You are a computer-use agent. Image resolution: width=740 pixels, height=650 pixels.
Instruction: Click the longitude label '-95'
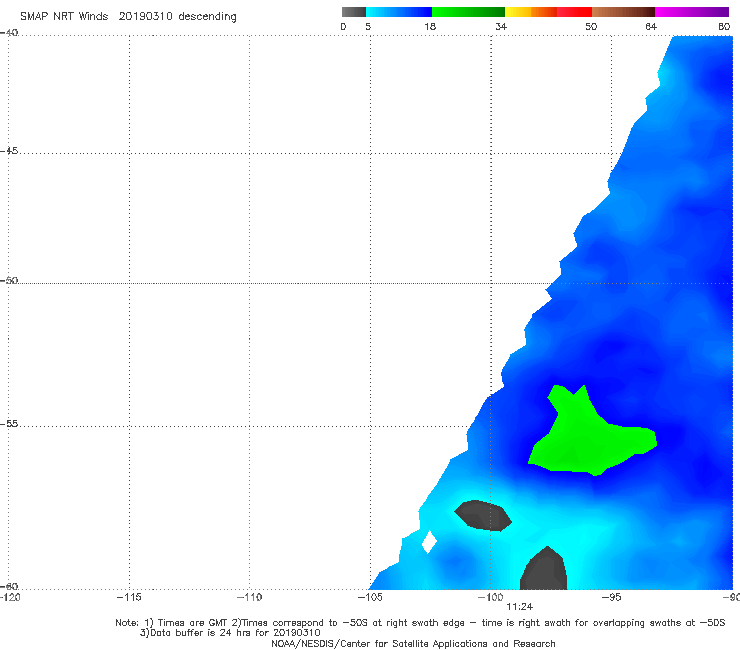tap(611, 597)
